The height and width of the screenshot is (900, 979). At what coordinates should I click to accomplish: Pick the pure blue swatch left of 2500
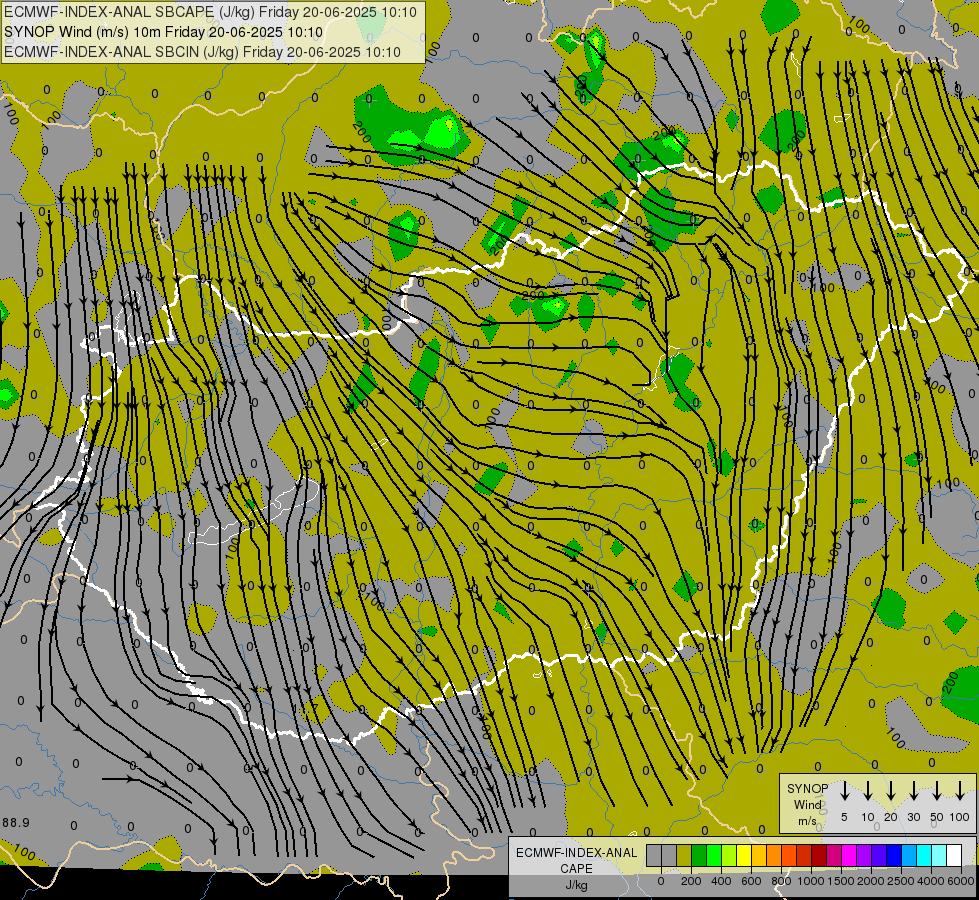point(895,855)
